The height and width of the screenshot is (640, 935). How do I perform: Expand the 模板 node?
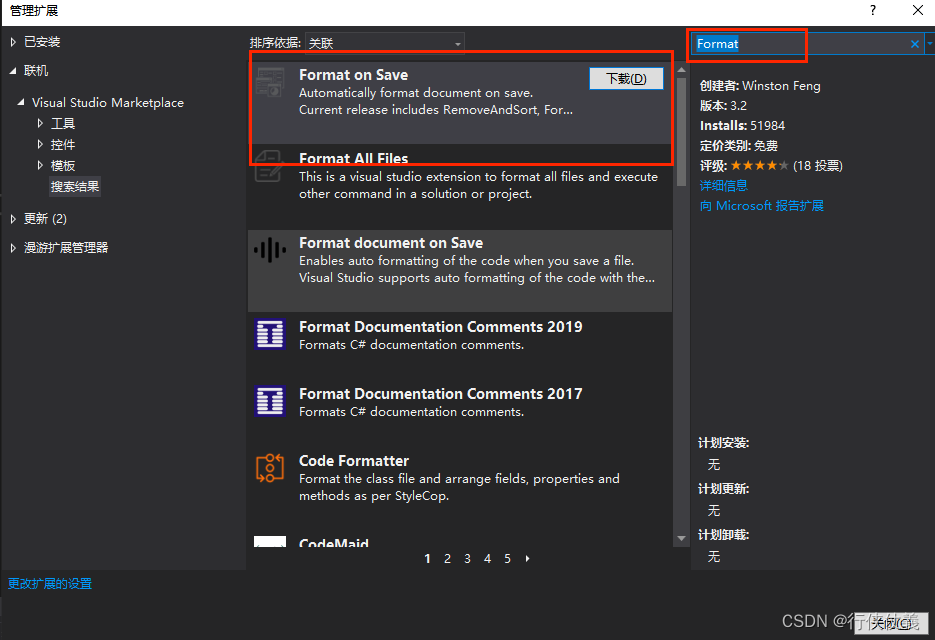(40, 165)
